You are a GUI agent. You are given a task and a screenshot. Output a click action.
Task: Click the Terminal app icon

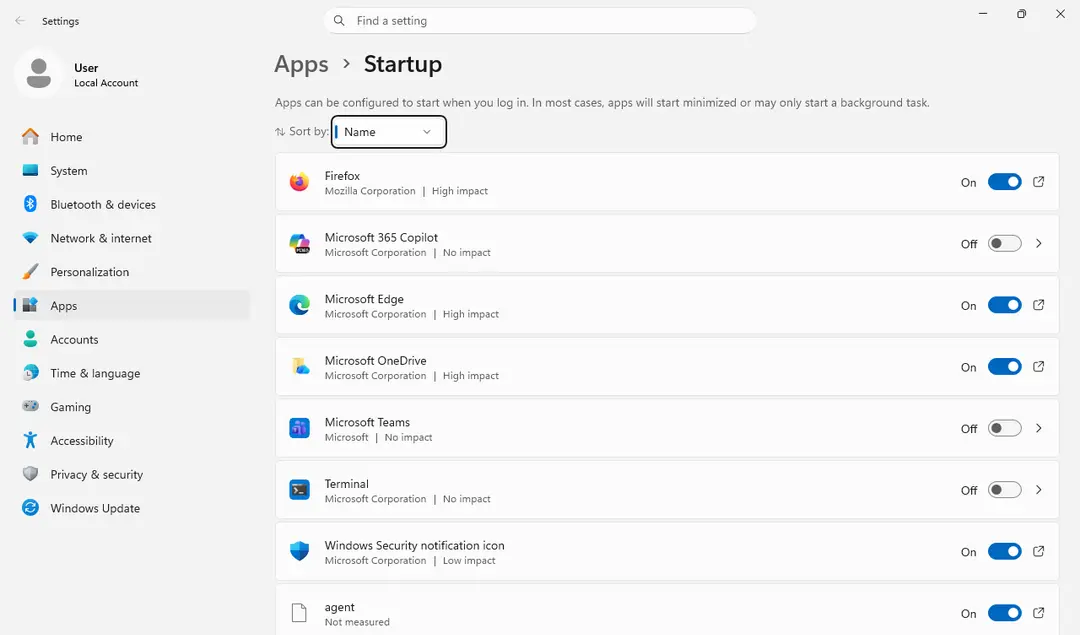tap(299, 490)
